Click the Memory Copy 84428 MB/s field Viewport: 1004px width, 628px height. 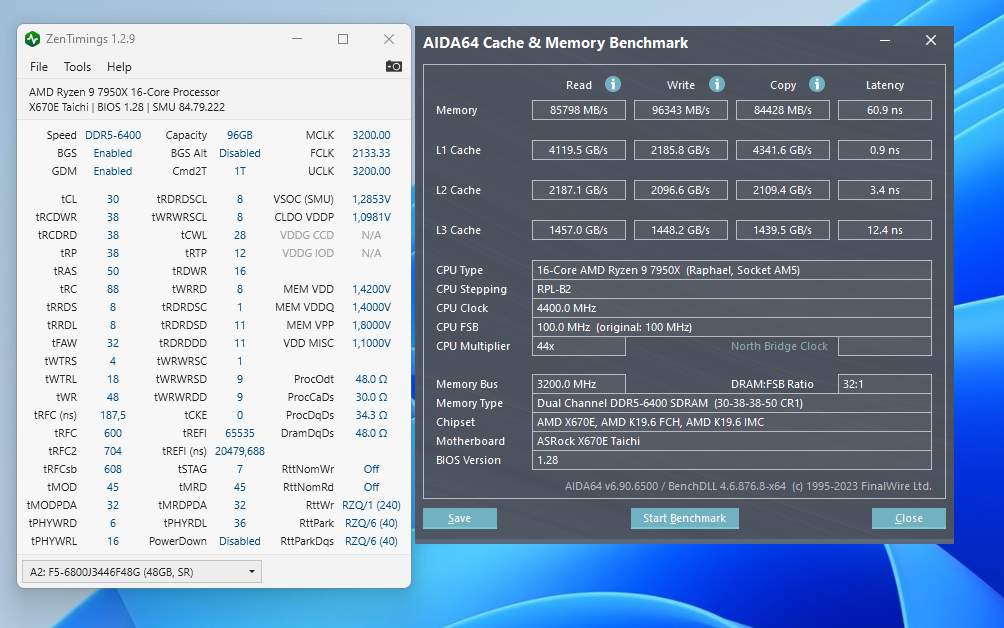pyautogui.click(x=783, y=110)
